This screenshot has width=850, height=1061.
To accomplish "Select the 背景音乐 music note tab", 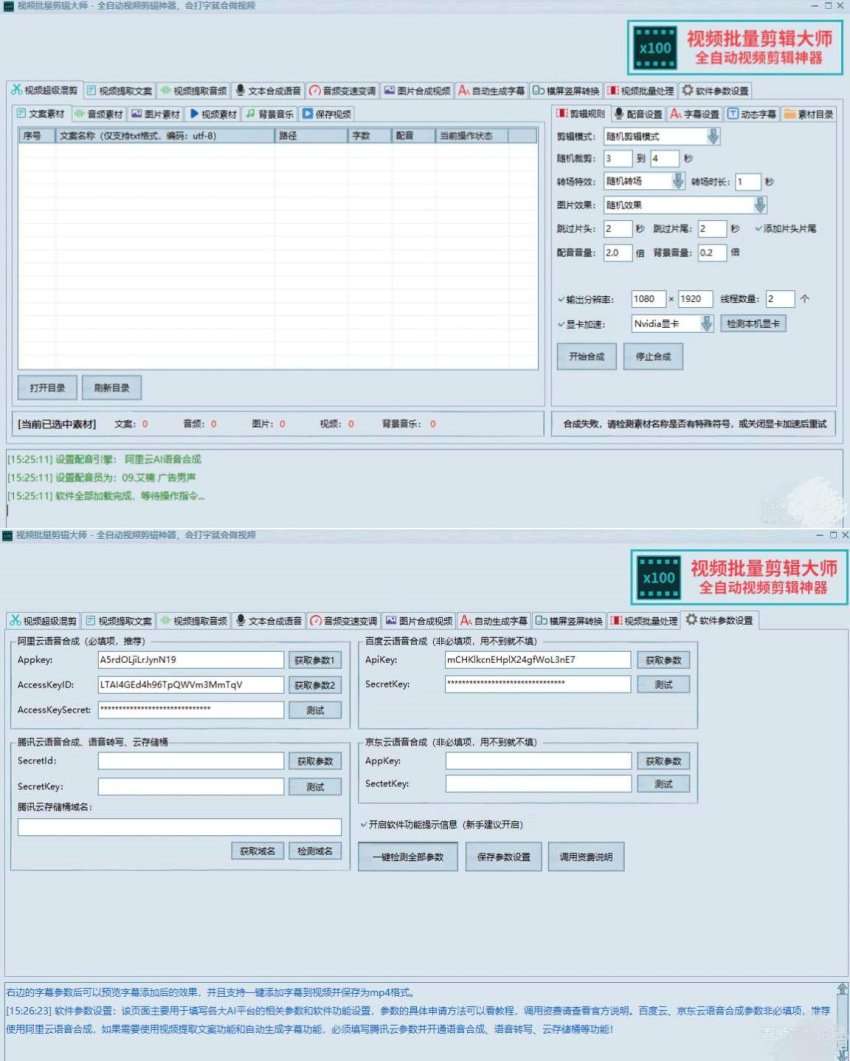I will [269, 114].
